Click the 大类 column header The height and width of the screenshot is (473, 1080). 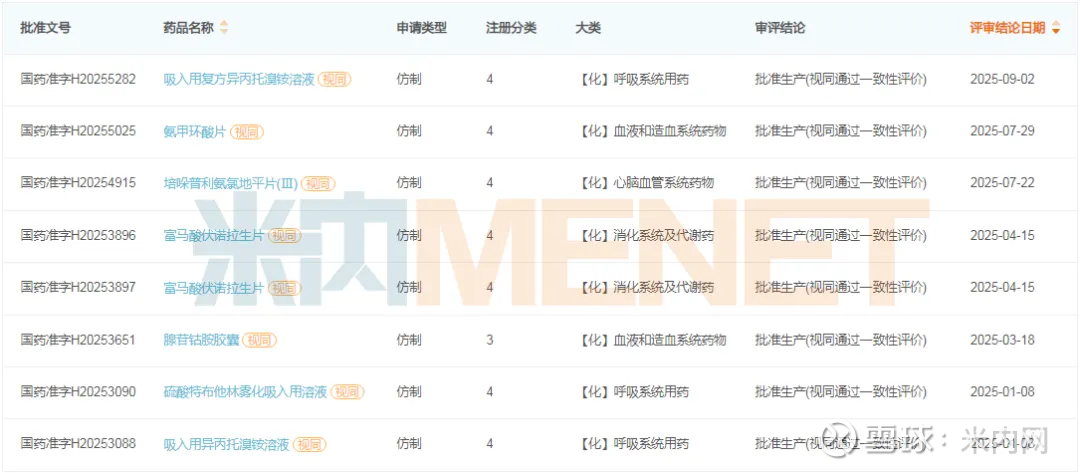(x=588, y=28)
